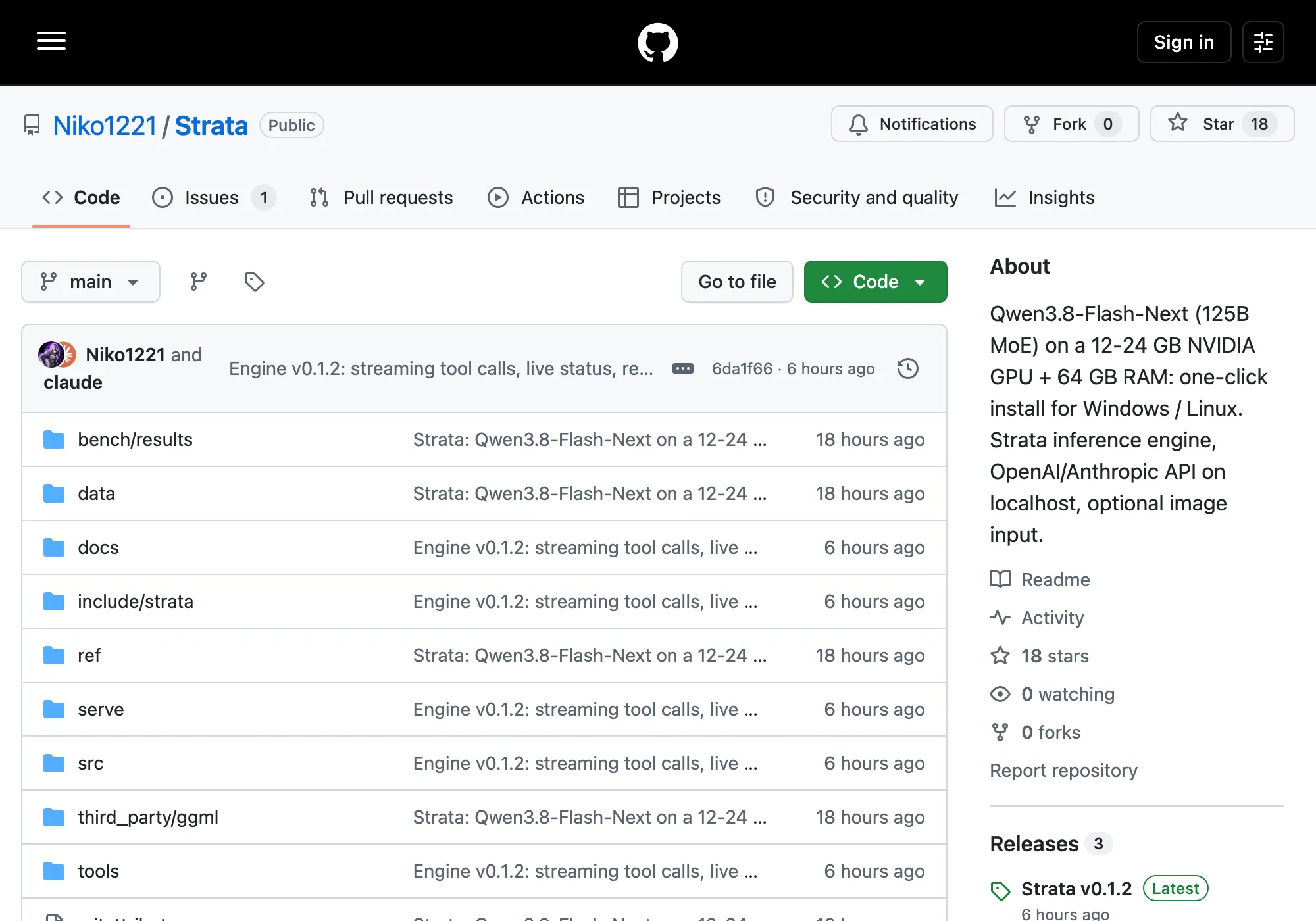Image resolution: width=1316 pixels, height=921 pixels.
Task: Open commit message for src row
Action: point(586,763)
